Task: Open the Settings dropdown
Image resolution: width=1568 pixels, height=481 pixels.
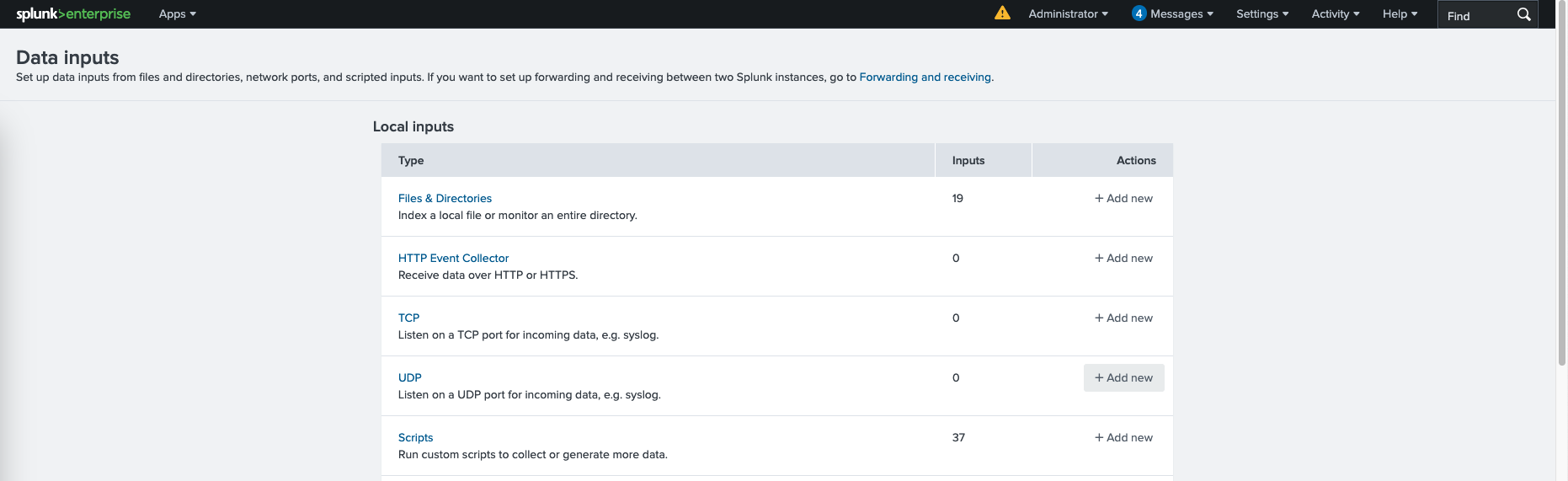Action: coord(1261,14)
